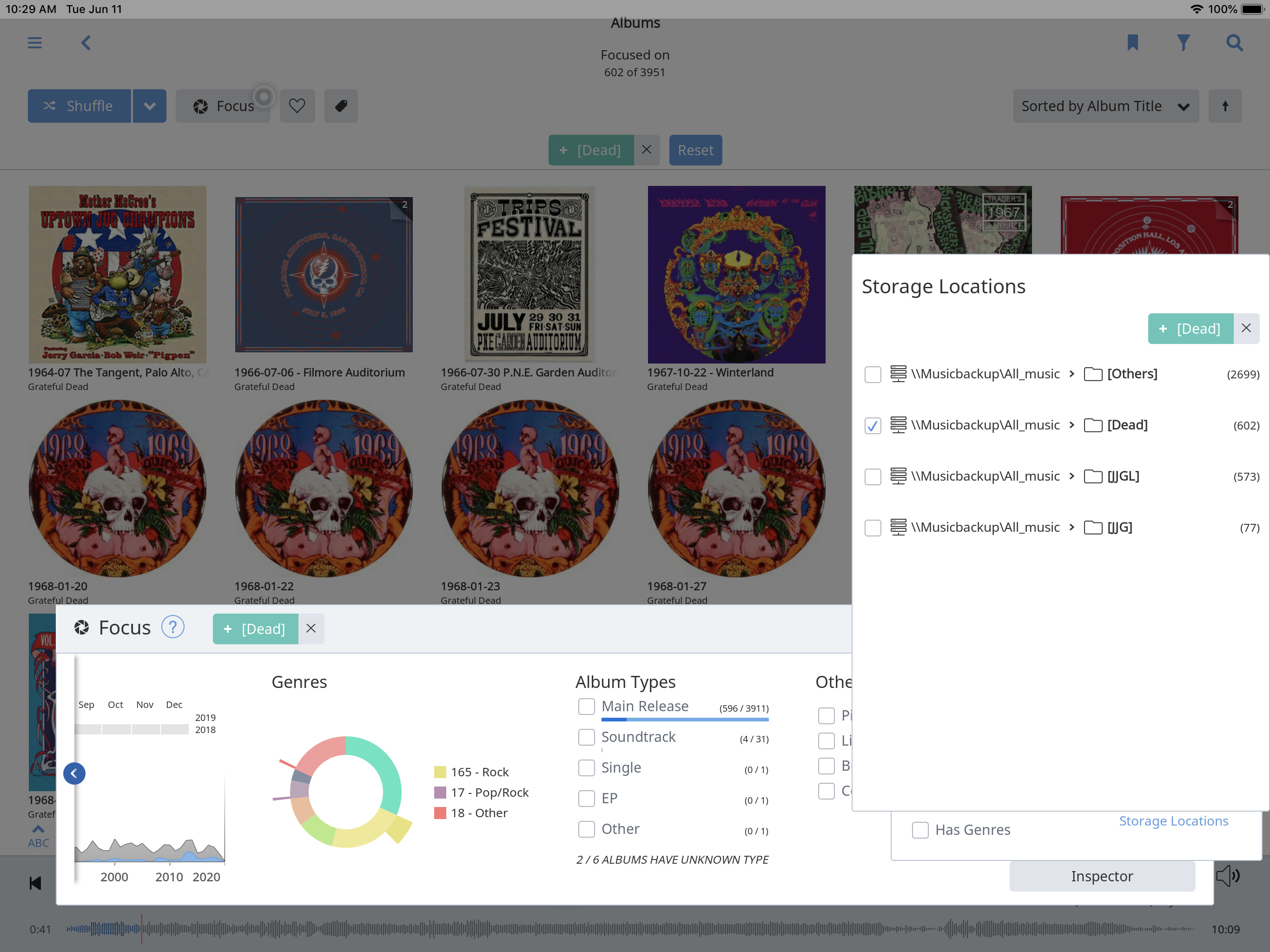Click the Reset button

click(x=695, y=150)
